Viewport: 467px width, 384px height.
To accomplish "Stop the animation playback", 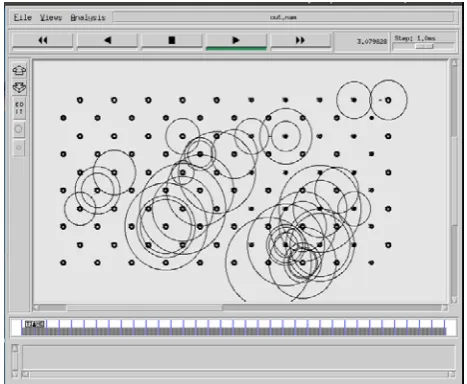I will (x=172, y=41).
